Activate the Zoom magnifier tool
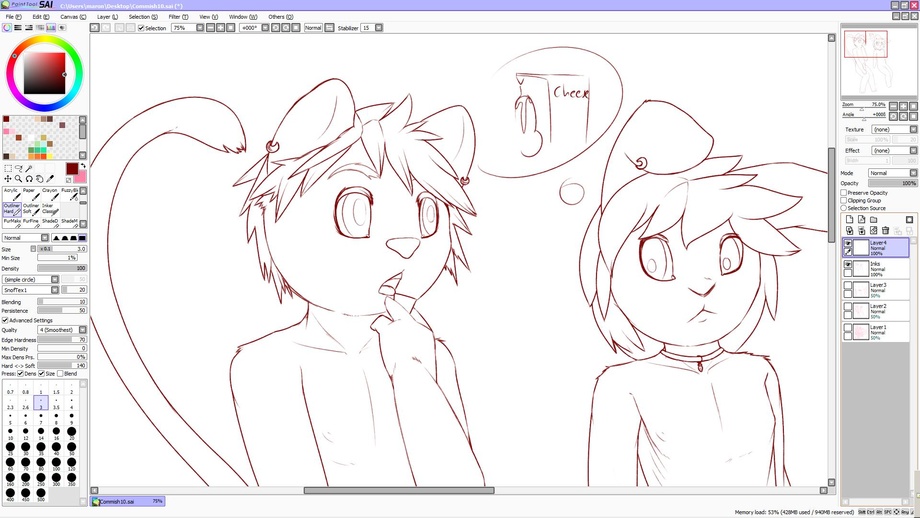The image size is (920, 518). coord(18,179)
